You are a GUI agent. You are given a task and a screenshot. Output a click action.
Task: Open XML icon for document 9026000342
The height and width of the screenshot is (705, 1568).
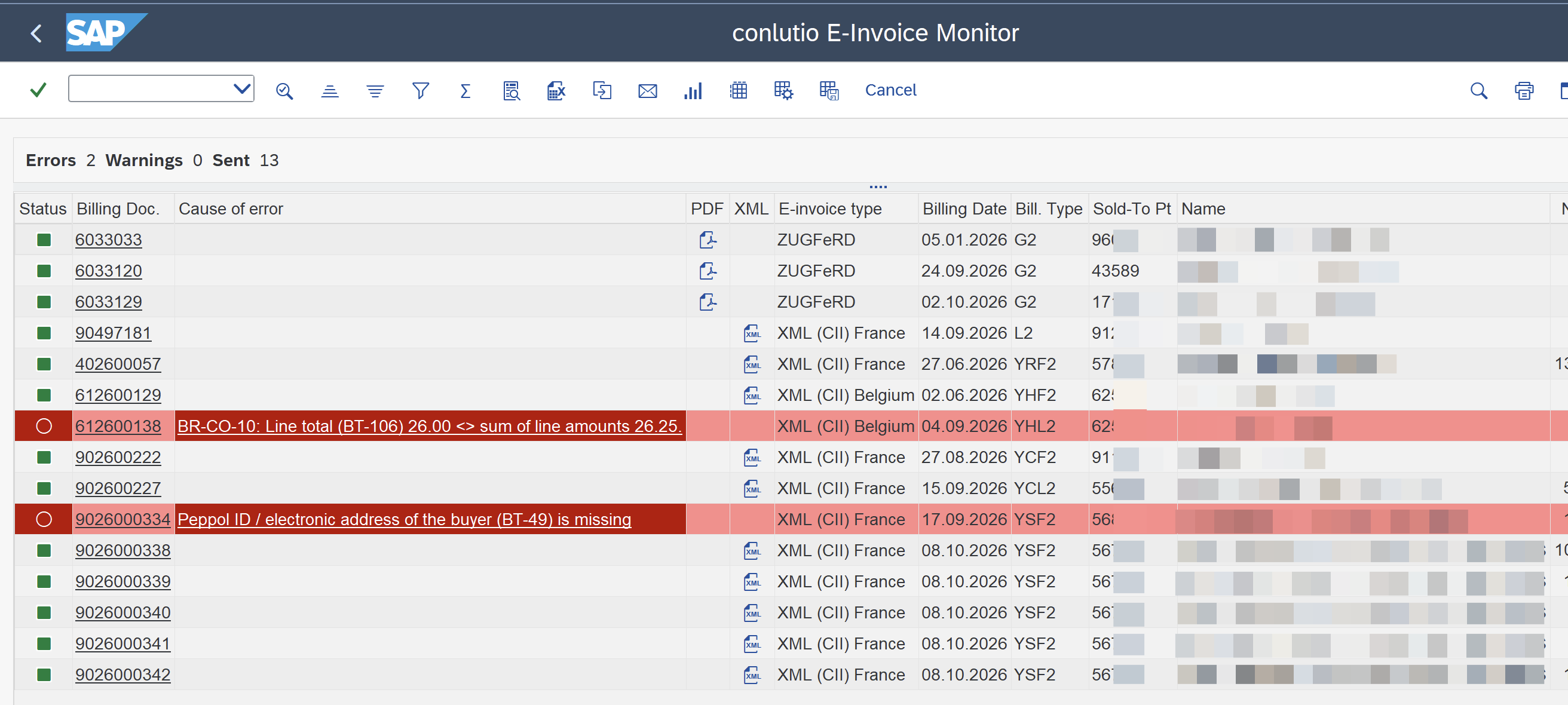(x=752, y=675)
